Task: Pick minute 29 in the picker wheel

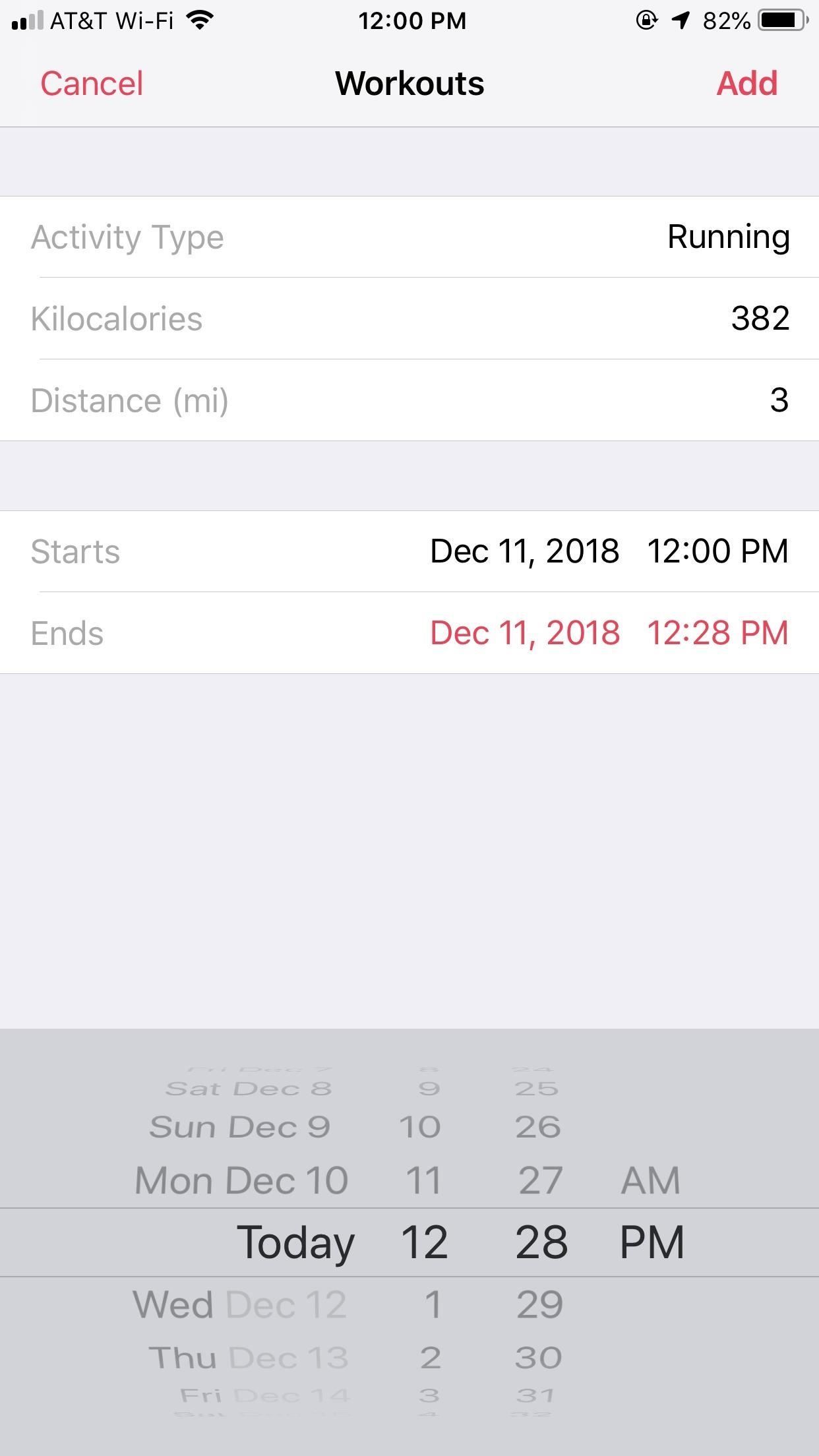Action: (x=540, y=1304)
